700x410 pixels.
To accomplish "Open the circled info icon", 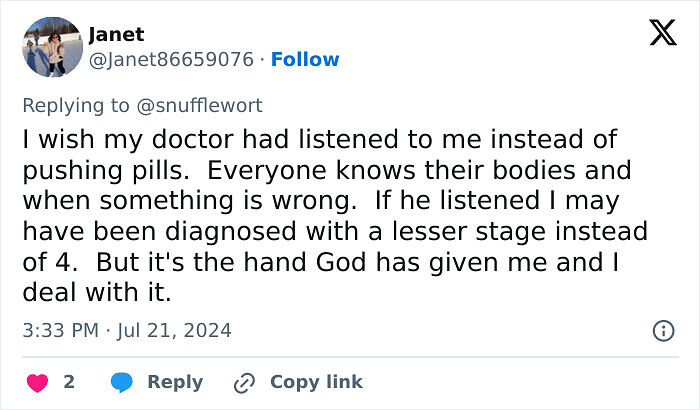I will (x=662, y=329).
